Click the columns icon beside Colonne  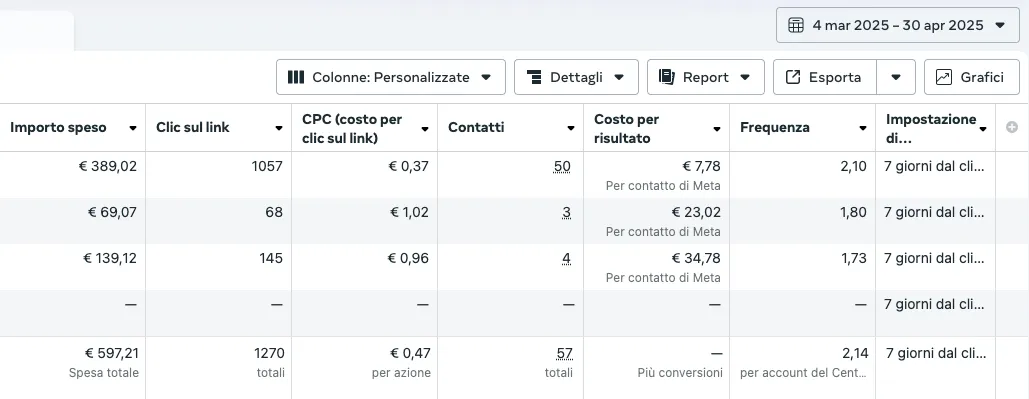pyautogui.click(x=296, y=77)
